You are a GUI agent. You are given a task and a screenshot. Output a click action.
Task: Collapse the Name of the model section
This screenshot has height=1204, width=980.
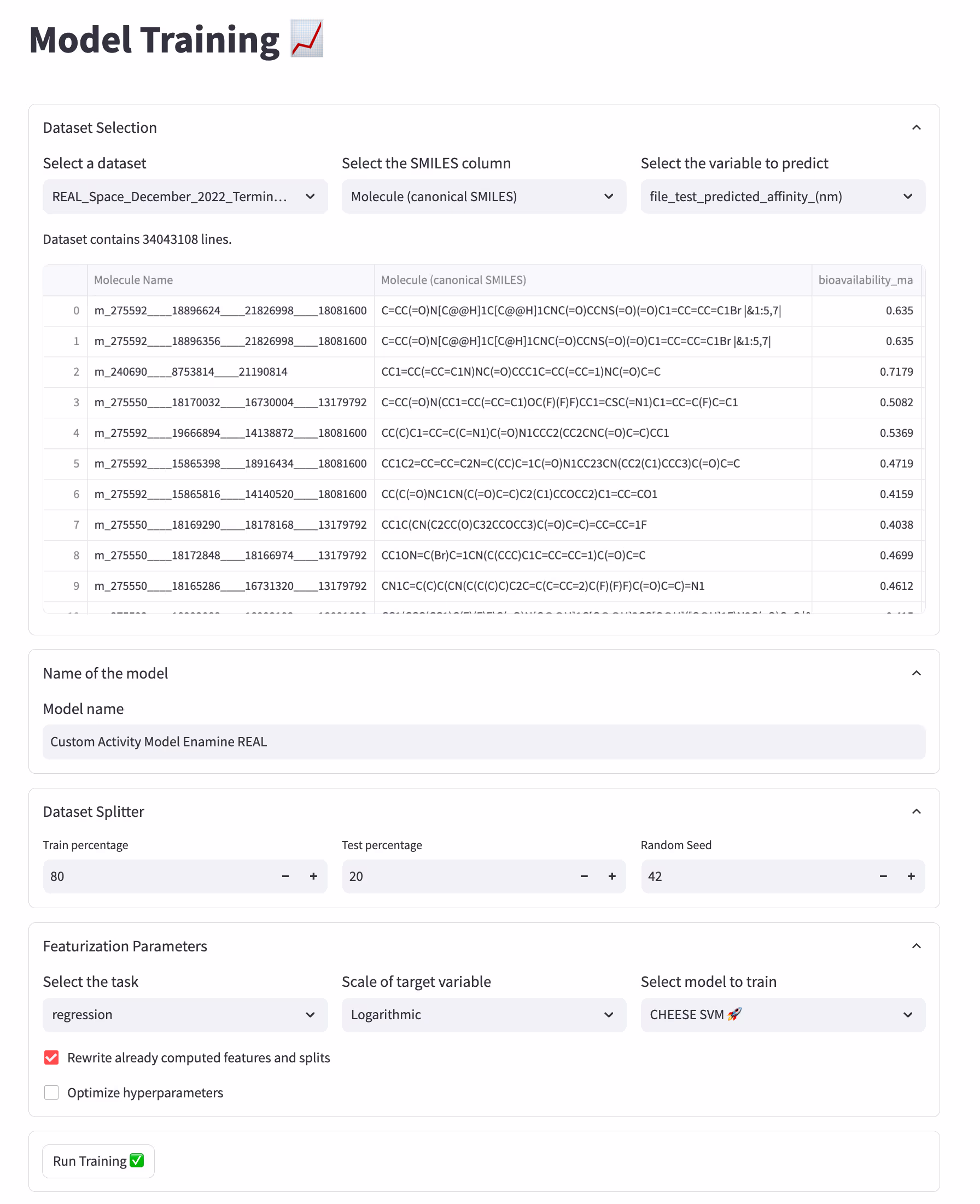click(916, 673)
